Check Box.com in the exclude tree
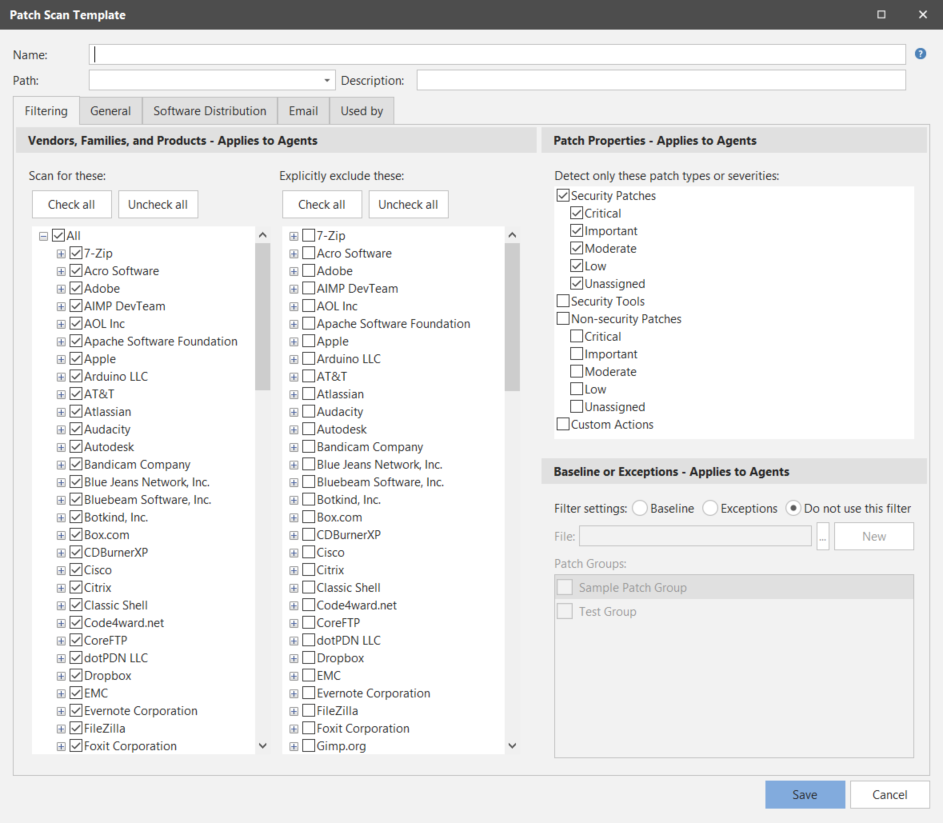This screenshot has height=823, width=943. coord(309,517)
